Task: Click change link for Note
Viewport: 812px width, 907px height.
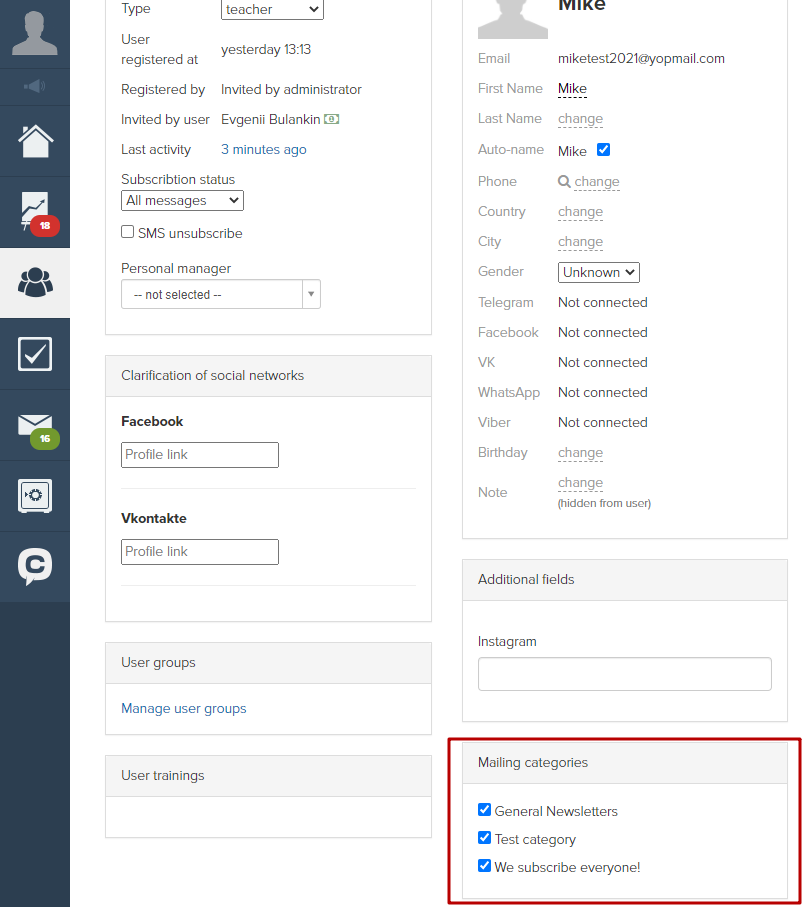Action: [x=580, y=482]
